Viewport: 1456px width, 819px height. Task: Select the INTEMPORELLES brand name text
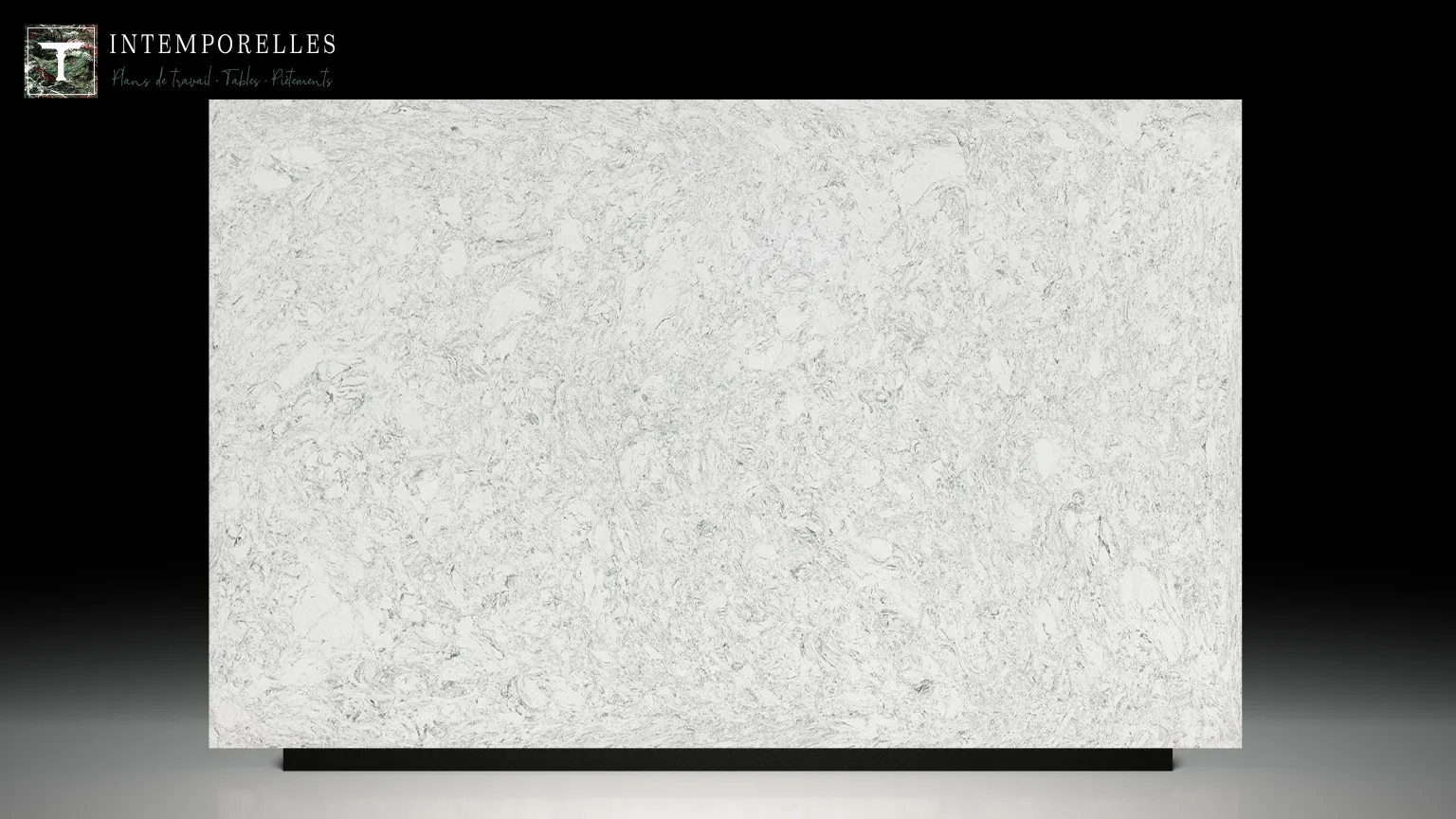223,44
